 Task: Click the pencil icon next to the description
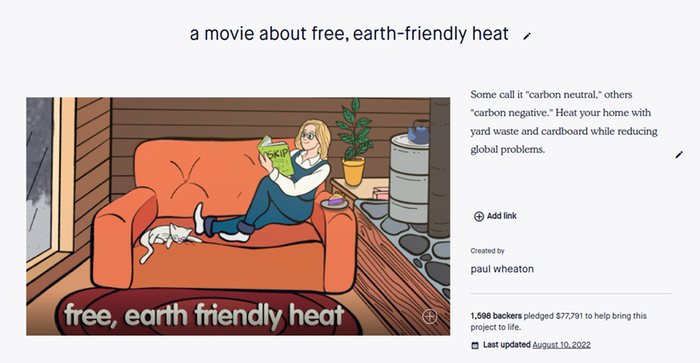point(679,155)
